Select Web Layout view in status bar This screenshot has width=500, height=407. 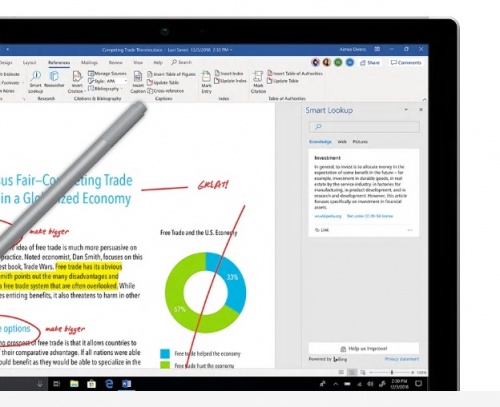[x=363, y=372]
